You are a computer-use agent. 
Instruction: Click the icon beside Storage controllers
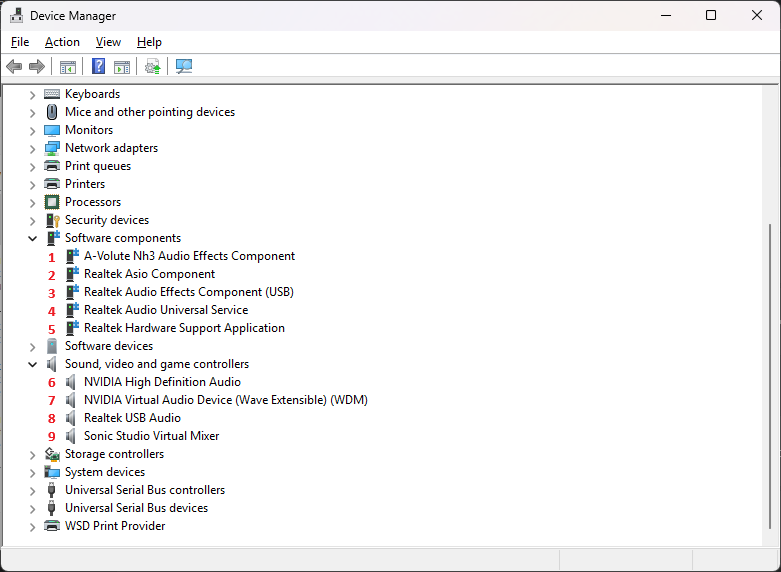[52, 454]
